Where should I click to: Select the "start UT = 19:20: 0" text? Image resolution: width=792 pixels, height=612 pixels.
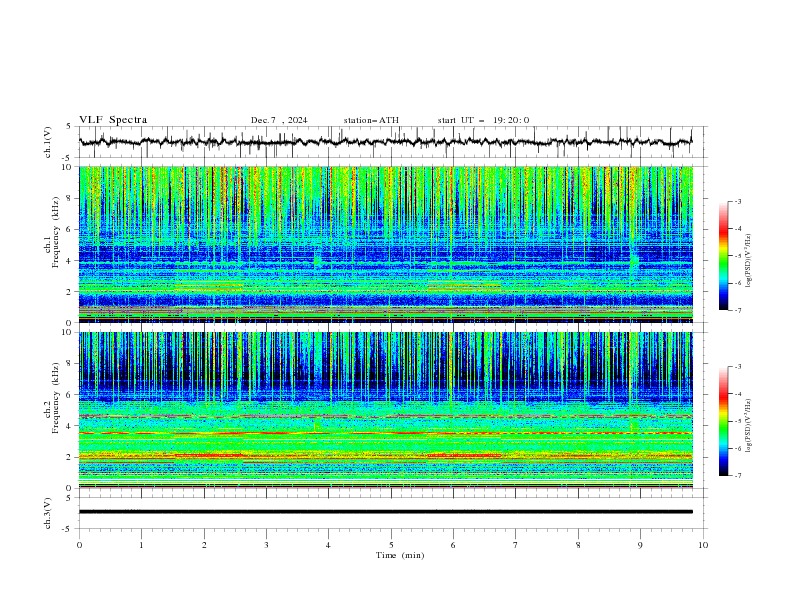483,120
